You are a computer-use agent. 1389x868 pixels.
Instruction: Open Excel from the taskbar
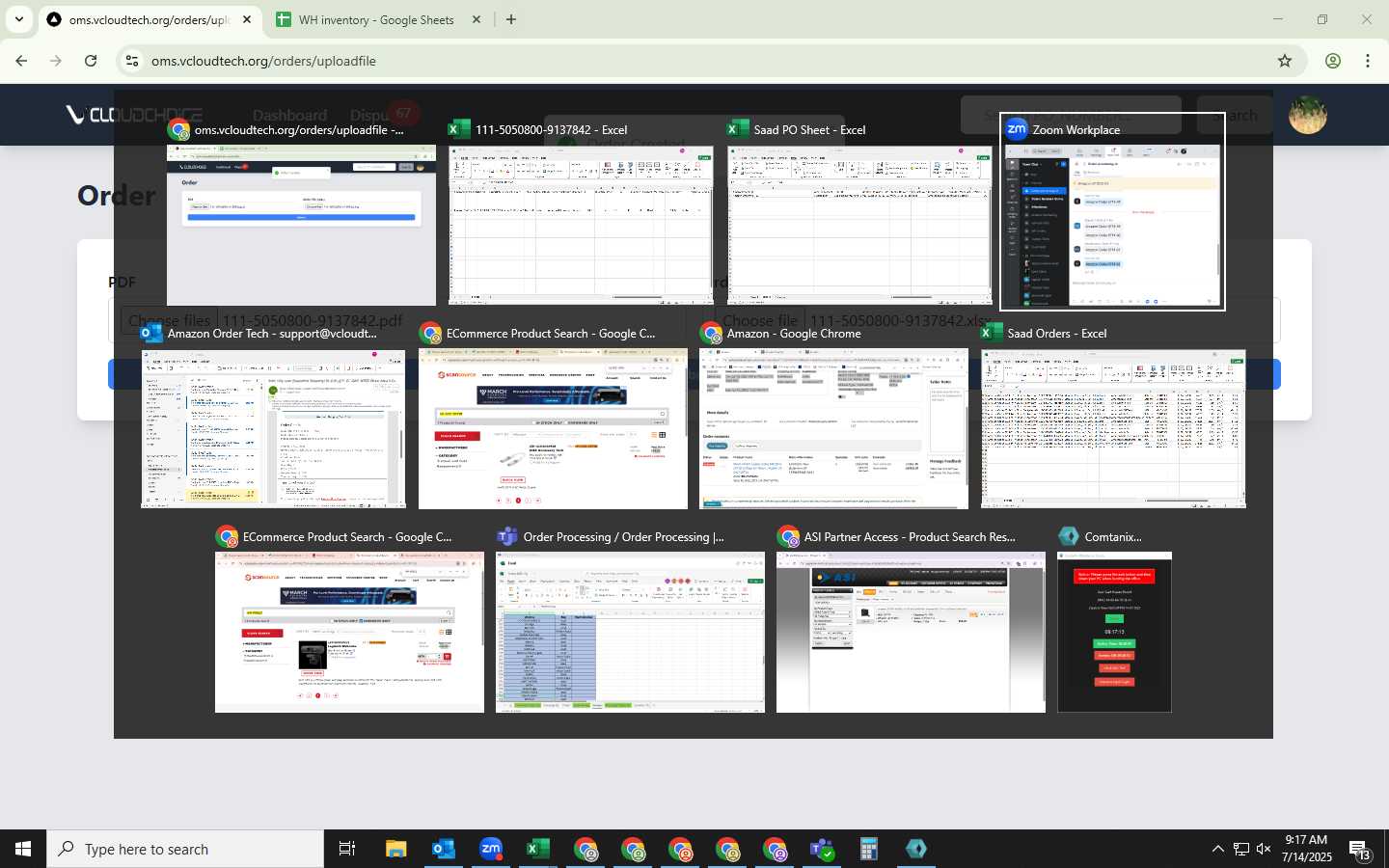(538, 849)
